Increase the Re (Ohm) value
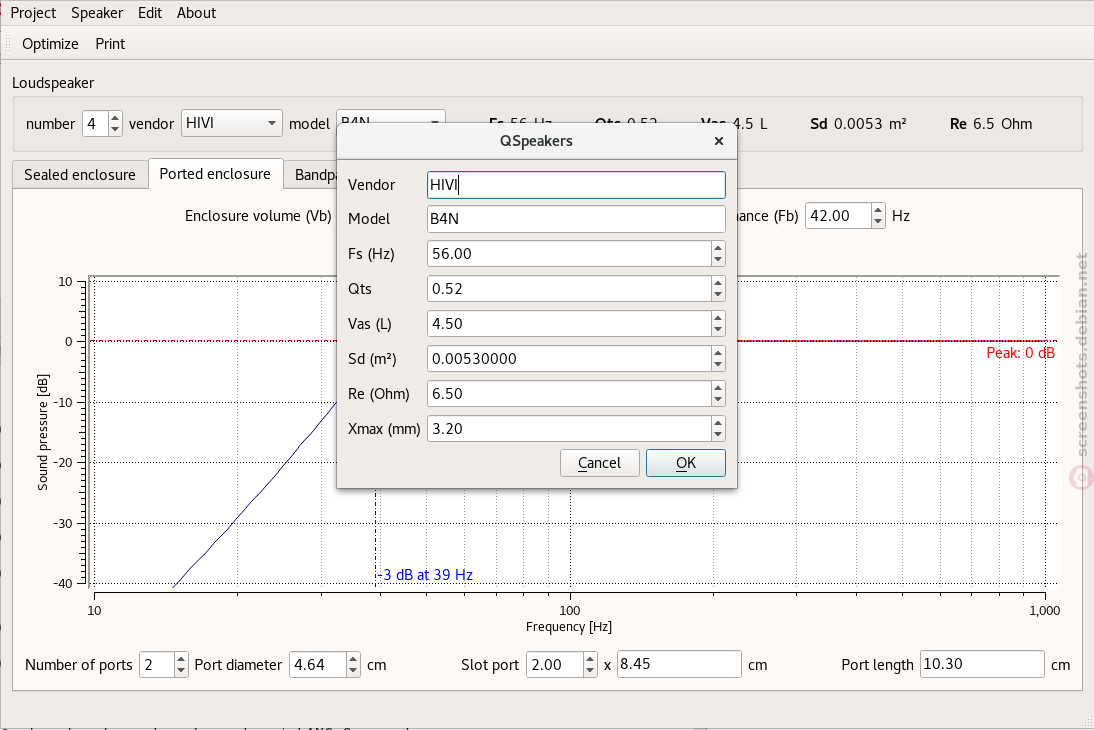Image resolution: width=1094 pixels, height=730 pixels. coord(718,387)
